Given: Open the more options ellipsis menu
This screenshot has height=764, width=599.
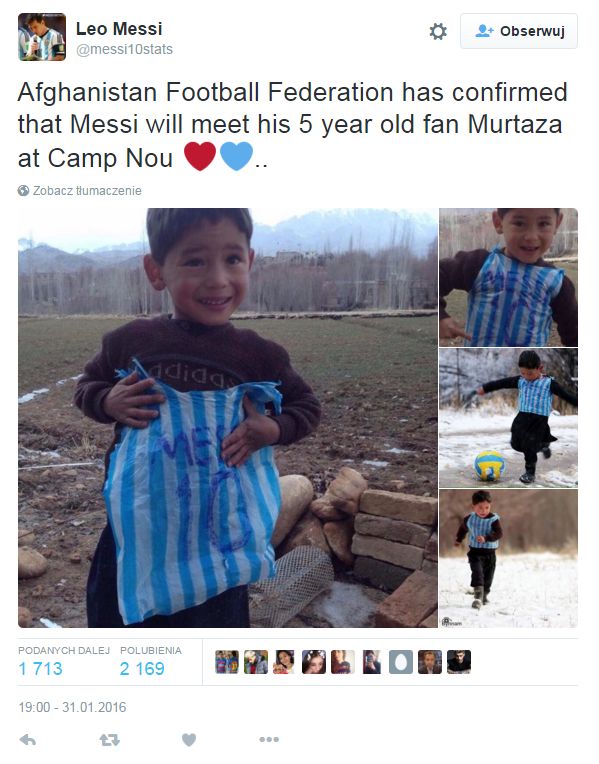Looking at the screenshot, I should click(x=269, y=740).
